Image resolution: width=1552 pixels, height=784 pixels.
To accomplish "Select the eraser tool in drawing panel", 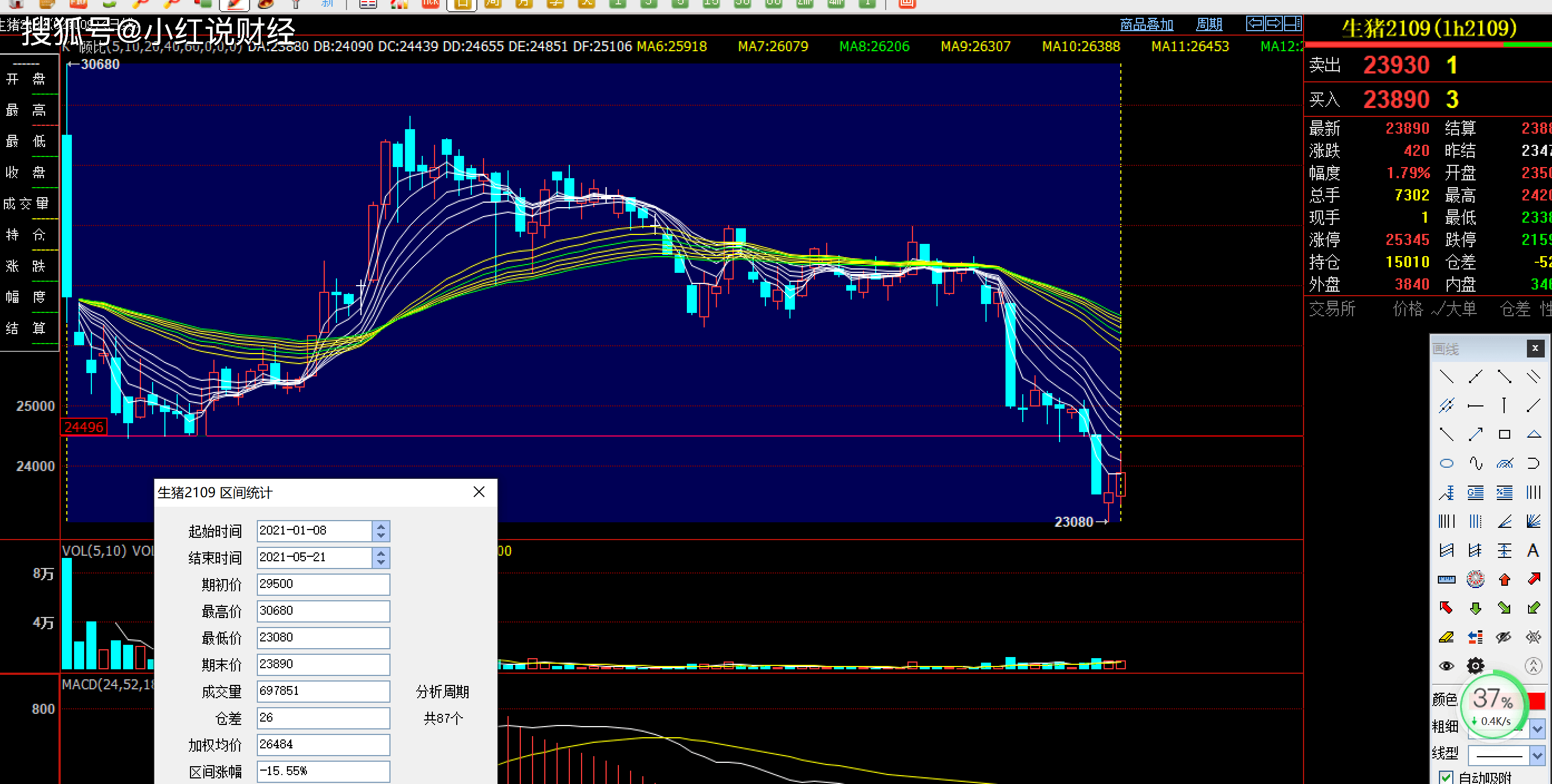I will pyautogui.click(x=1447, y=637).
